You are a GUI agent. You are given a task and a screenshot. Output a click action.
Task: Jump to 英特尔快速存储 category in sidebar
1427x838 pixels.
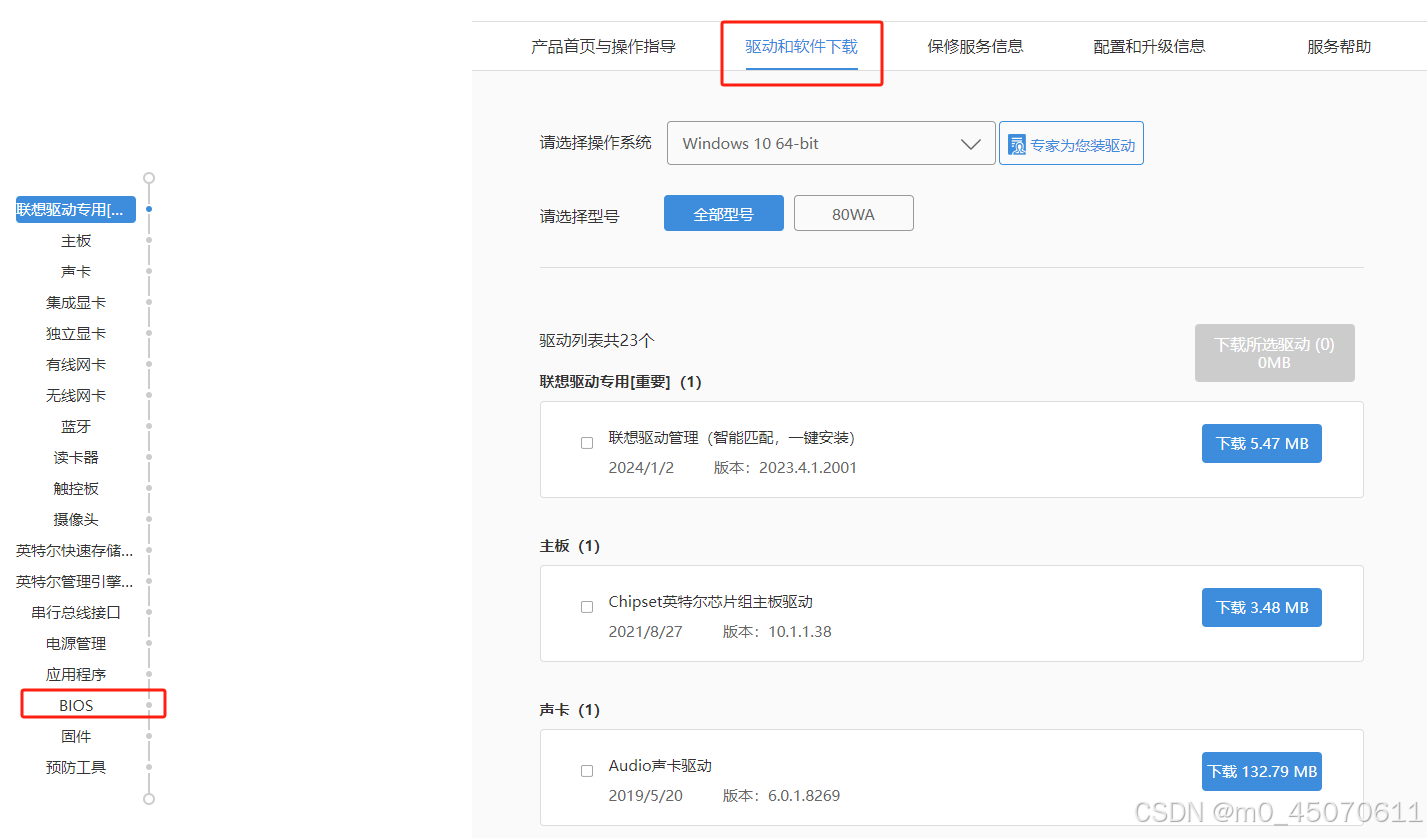[75, 551]
